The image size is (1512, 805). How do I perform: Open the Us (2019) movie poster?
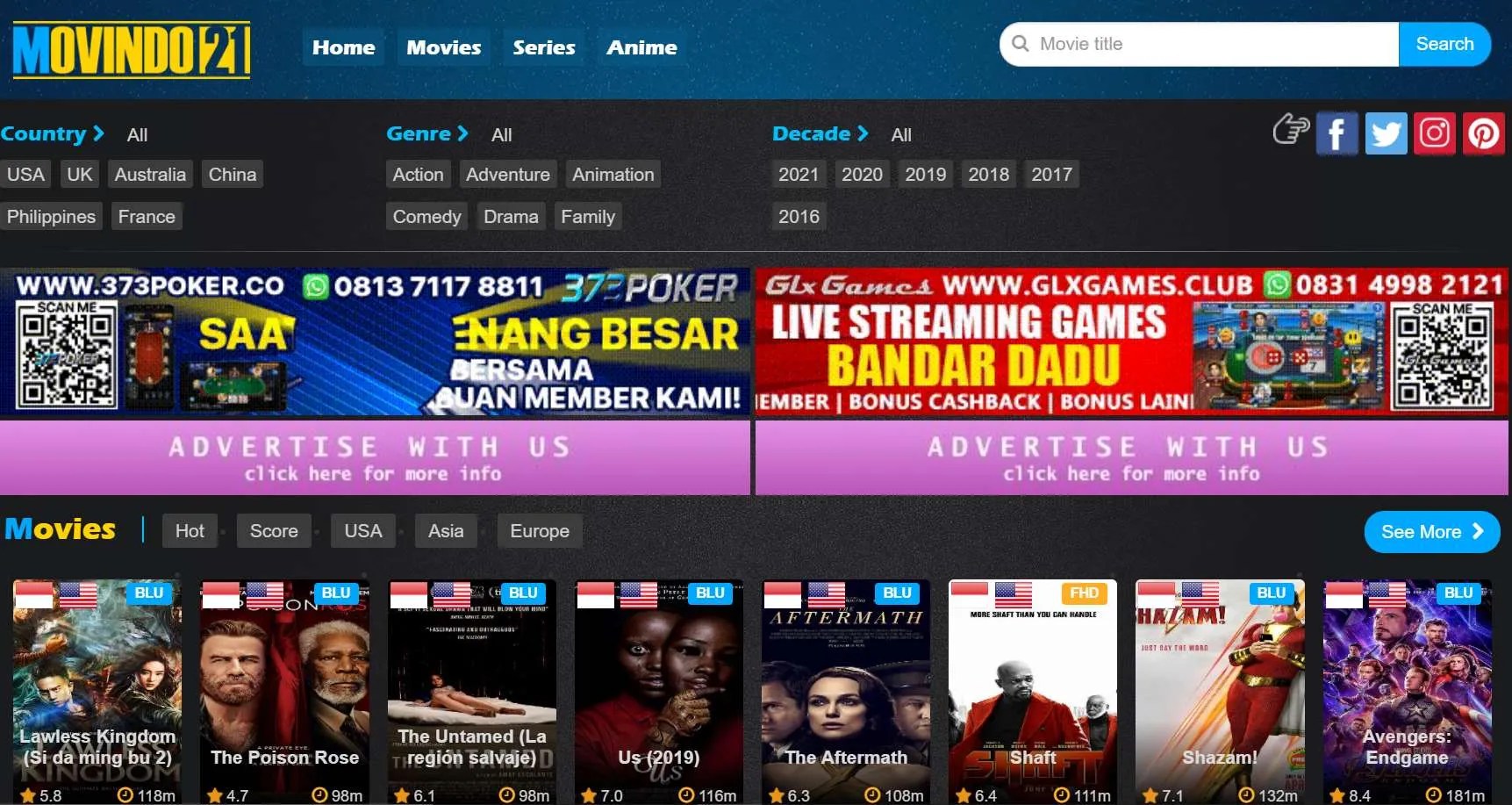click(x=659, y=692)
